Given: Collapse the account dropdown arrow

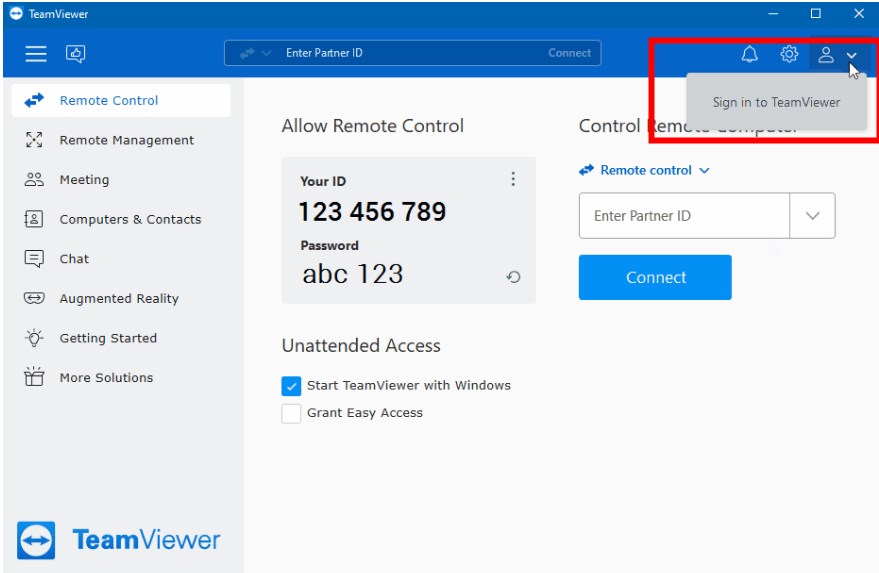Looking at the screenshot, I should (x=852, y=55).
